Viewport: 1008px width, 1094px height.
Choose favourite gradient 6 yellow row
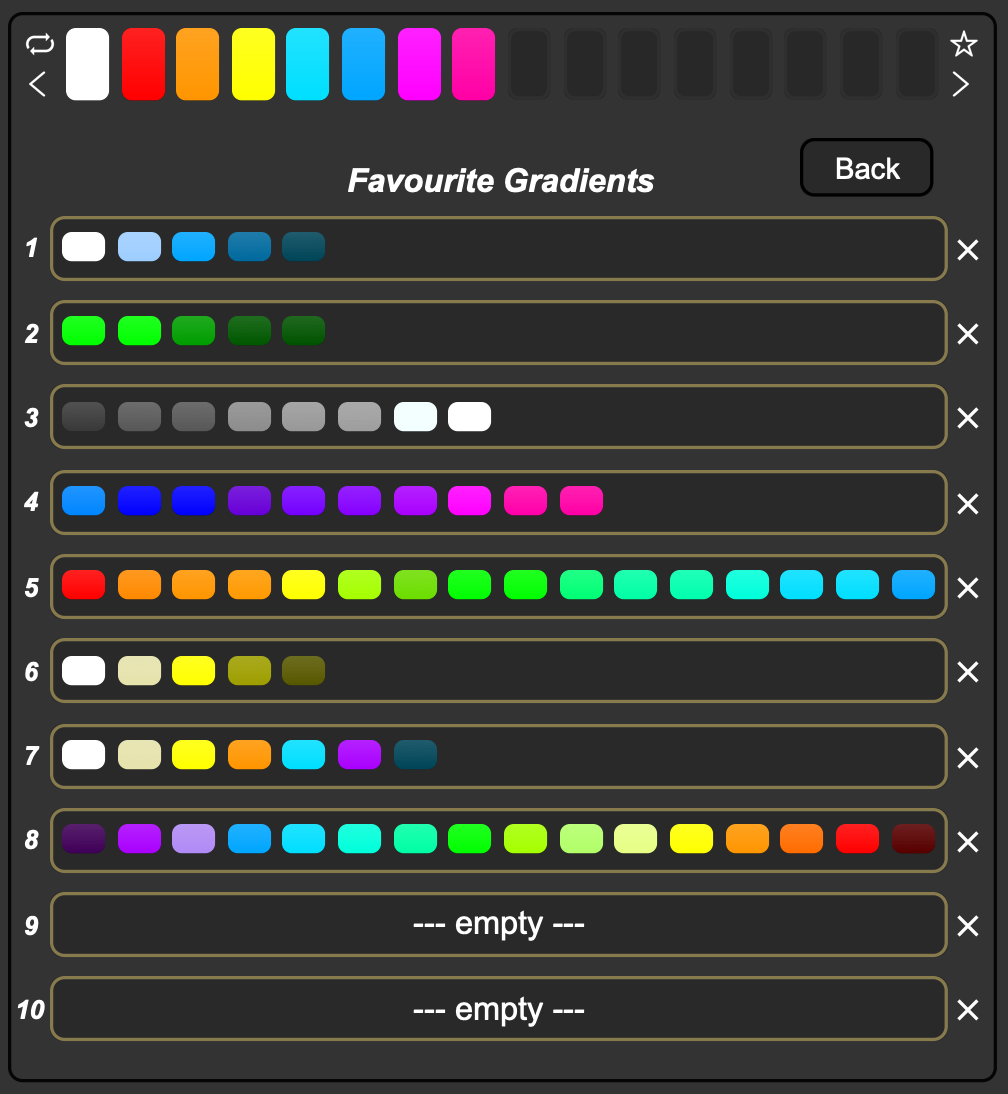[x=499, y=670]
